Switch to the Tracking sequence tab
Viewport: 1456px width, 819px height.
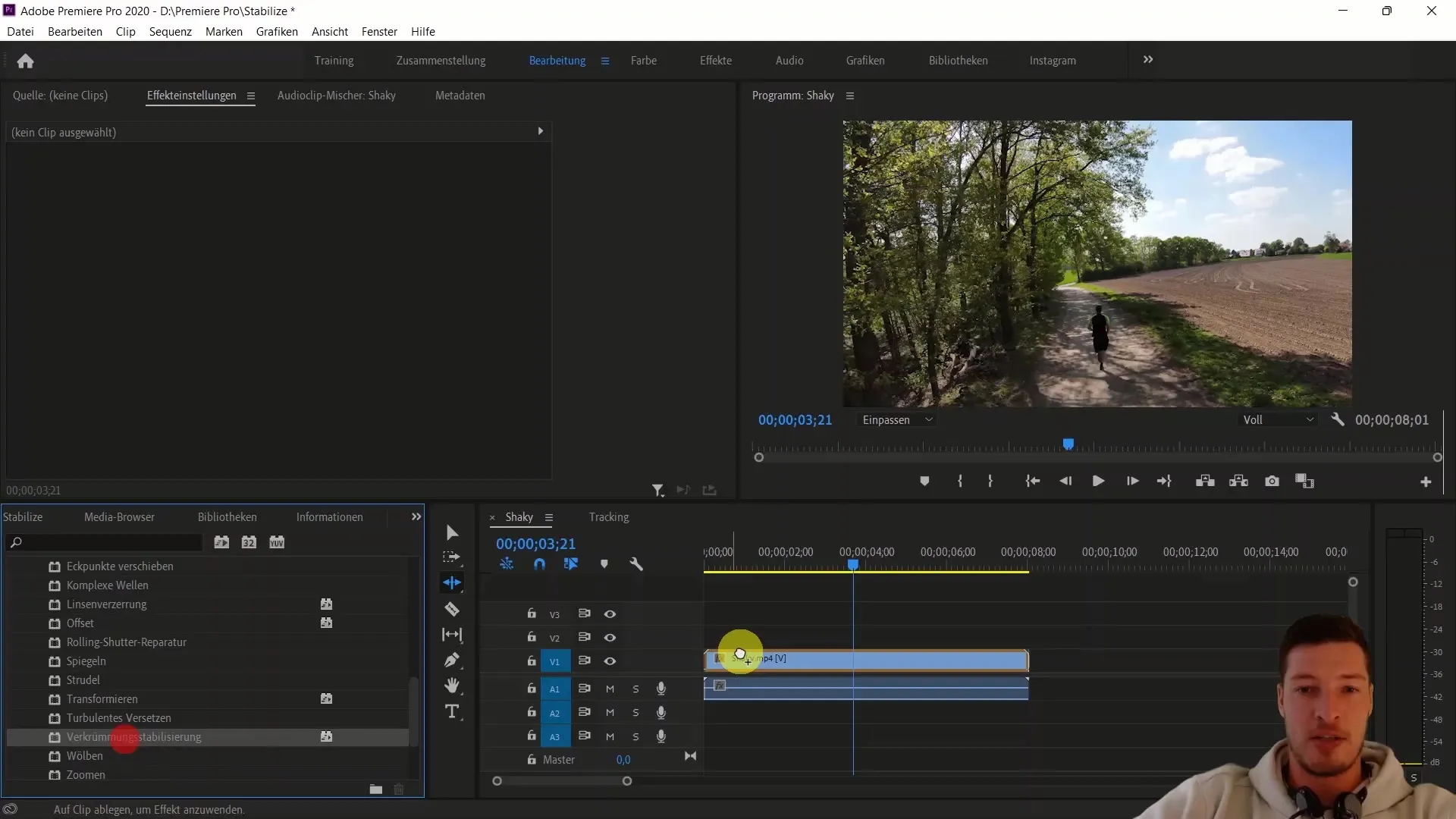click(x=608, y=517)
